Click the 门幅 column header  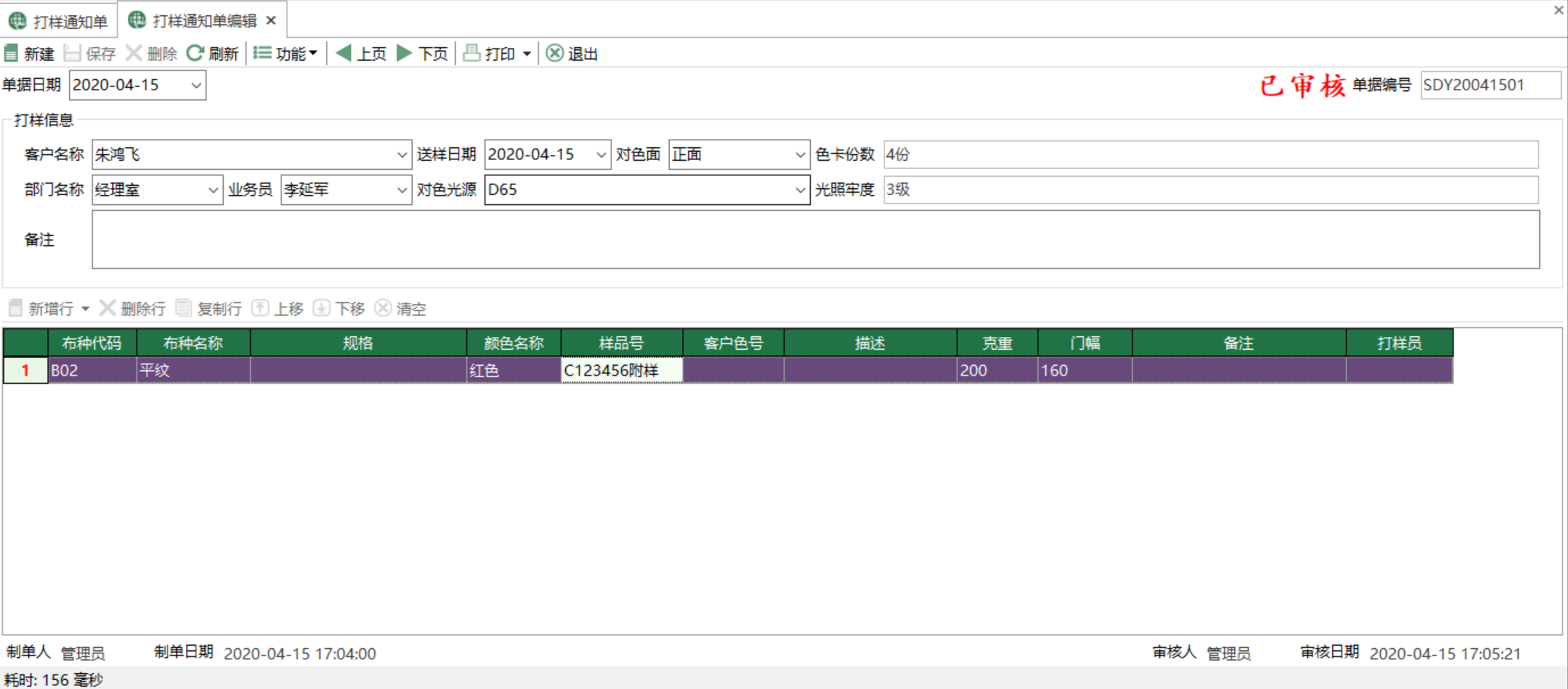click(1085, 343)
